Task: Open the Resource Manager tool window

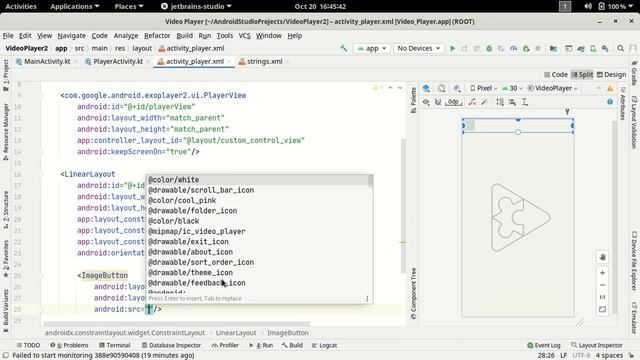Action: coord(6,131)
